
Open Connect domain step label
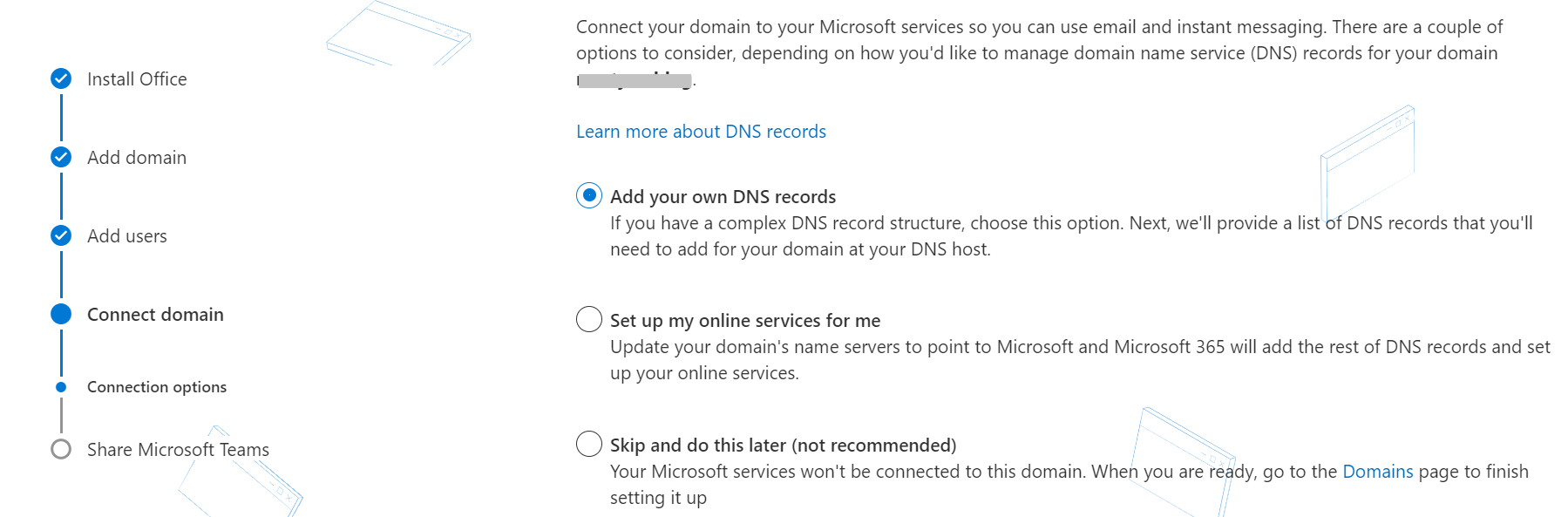(155, 315)
